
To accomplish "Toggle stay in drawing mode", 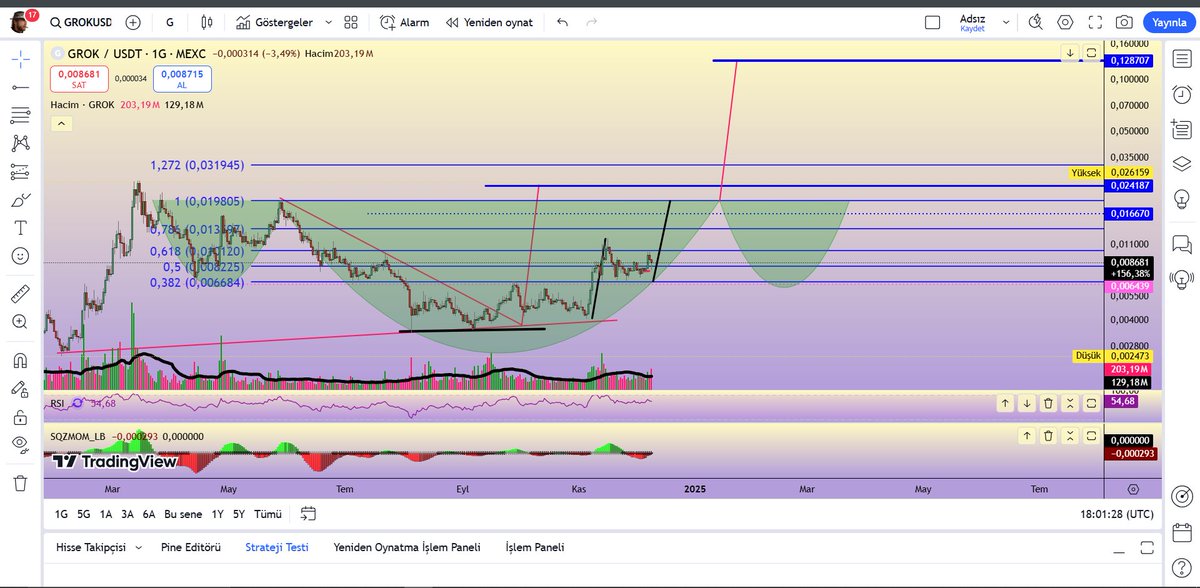I will tap(20, 389).
